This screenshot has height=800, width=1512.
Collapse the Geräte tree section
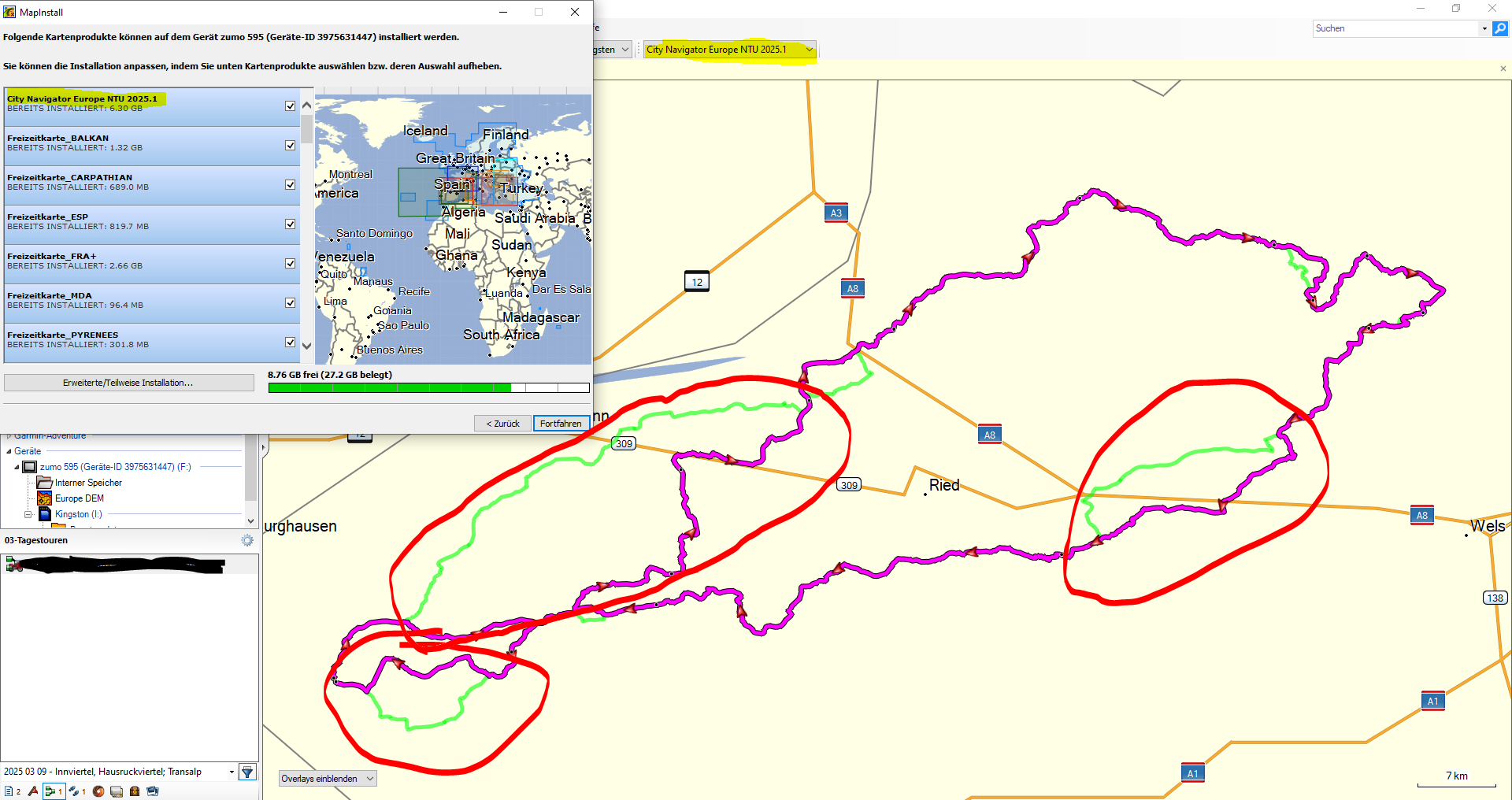(9, 451)
